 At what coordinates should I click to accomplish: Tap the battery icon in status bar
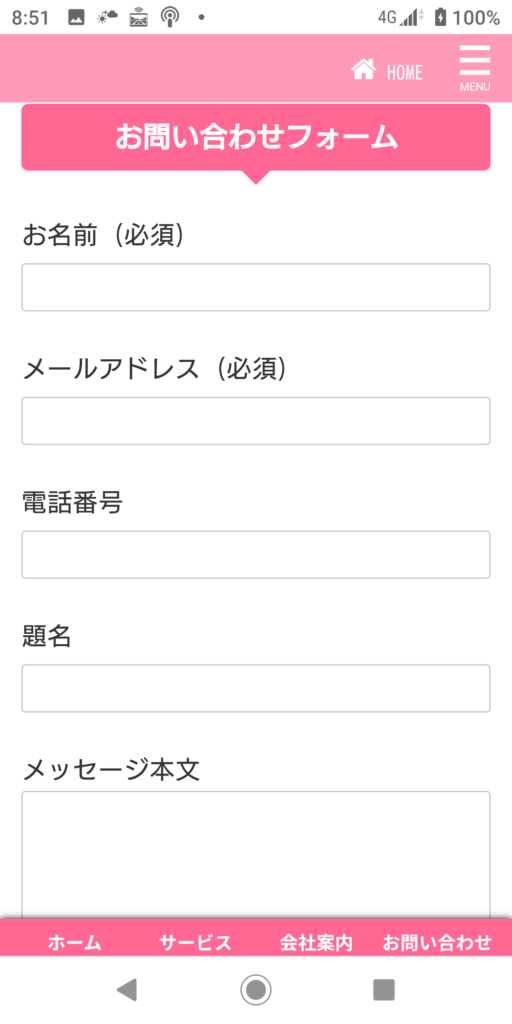pos(441,18)
